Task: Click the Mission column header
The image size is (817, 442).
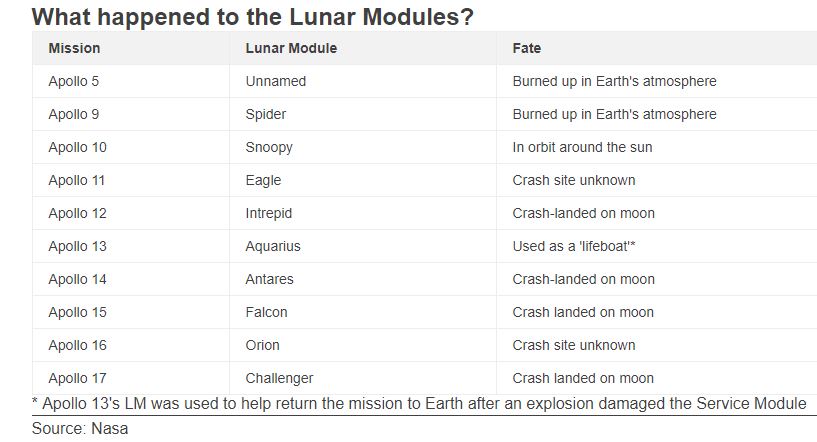Action: click(74, 48)
